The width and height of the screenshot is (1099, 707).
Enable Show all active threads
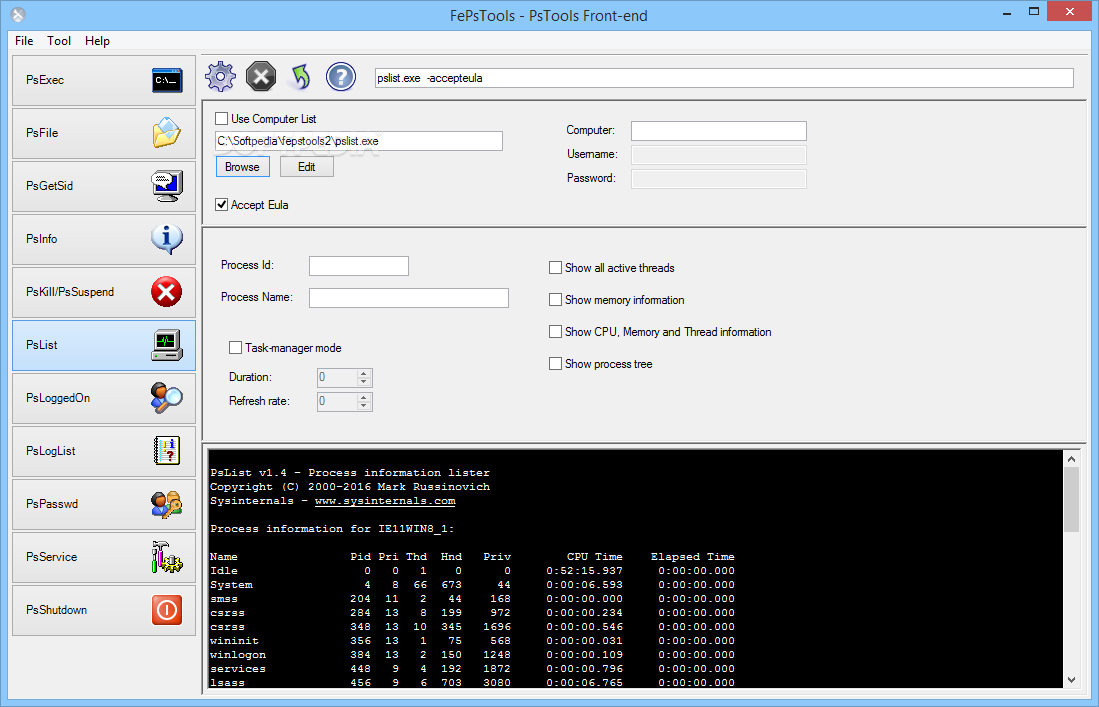[x=555, y=268]
